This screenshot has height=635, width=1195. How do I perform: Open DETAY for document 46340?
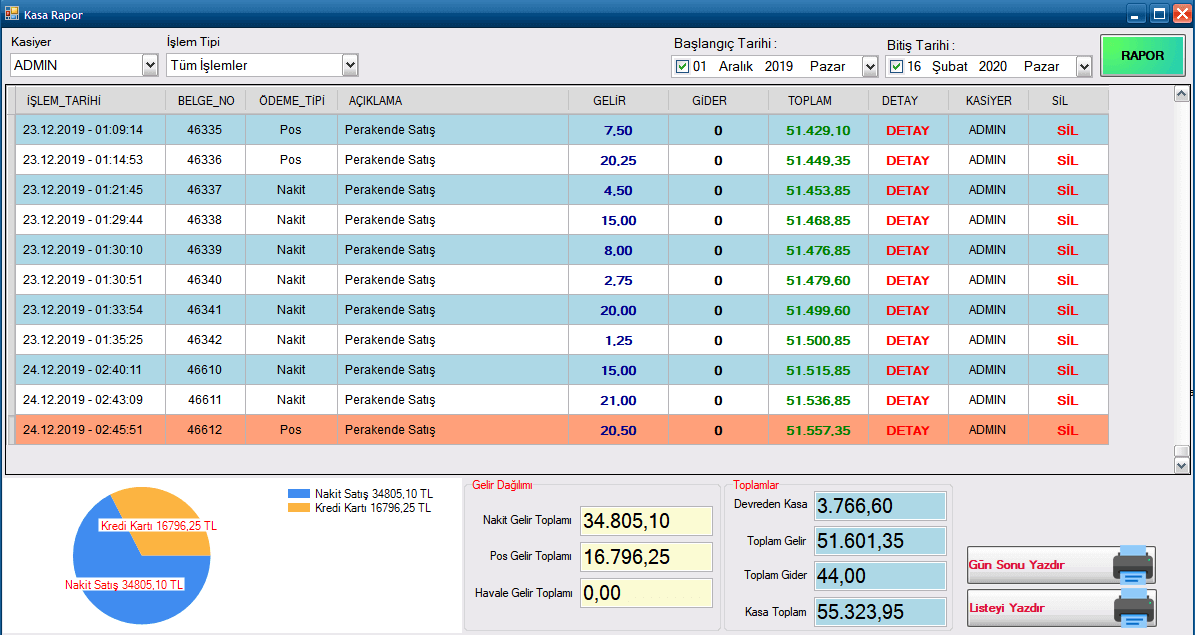[x=908, y=280]
